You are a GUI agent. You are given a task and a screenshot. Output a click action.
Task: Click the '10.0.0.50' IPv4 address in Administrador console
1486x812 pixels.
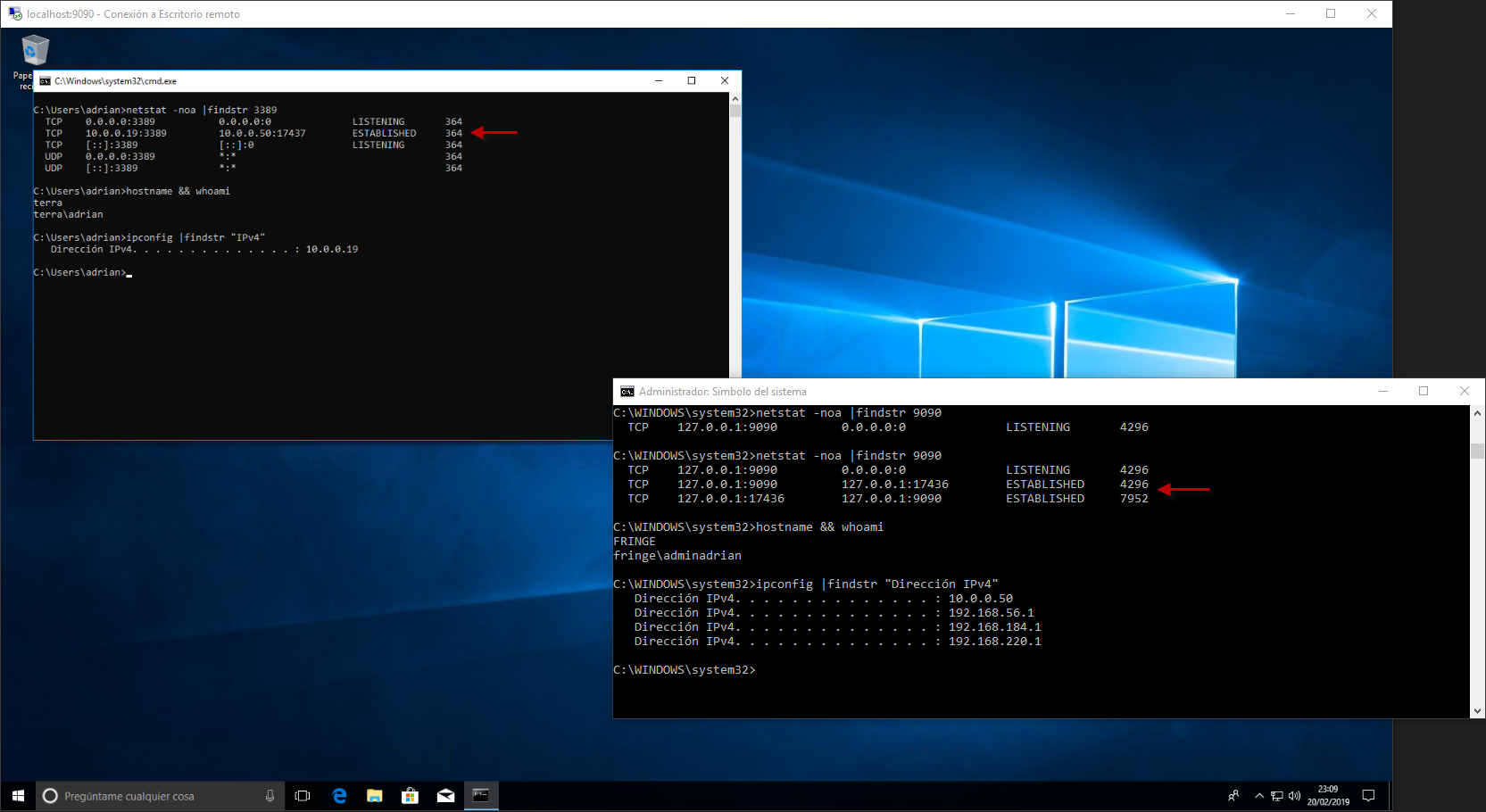coord(981,599)
